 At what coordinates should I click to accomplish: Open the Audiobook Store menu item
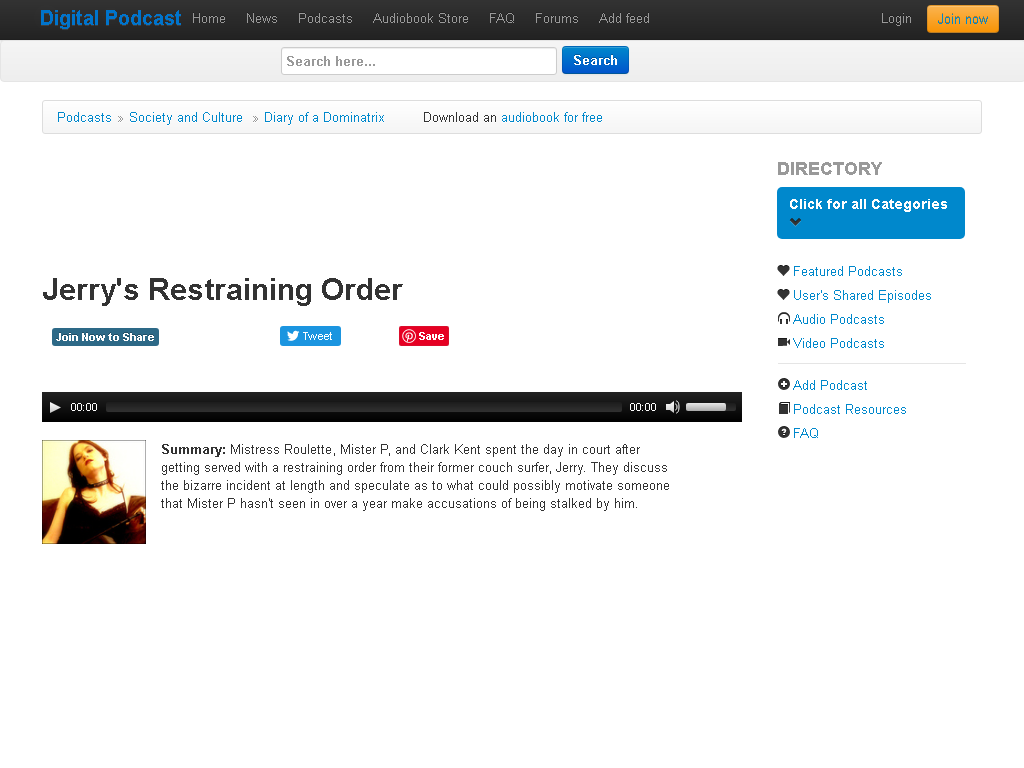[421, 18]
